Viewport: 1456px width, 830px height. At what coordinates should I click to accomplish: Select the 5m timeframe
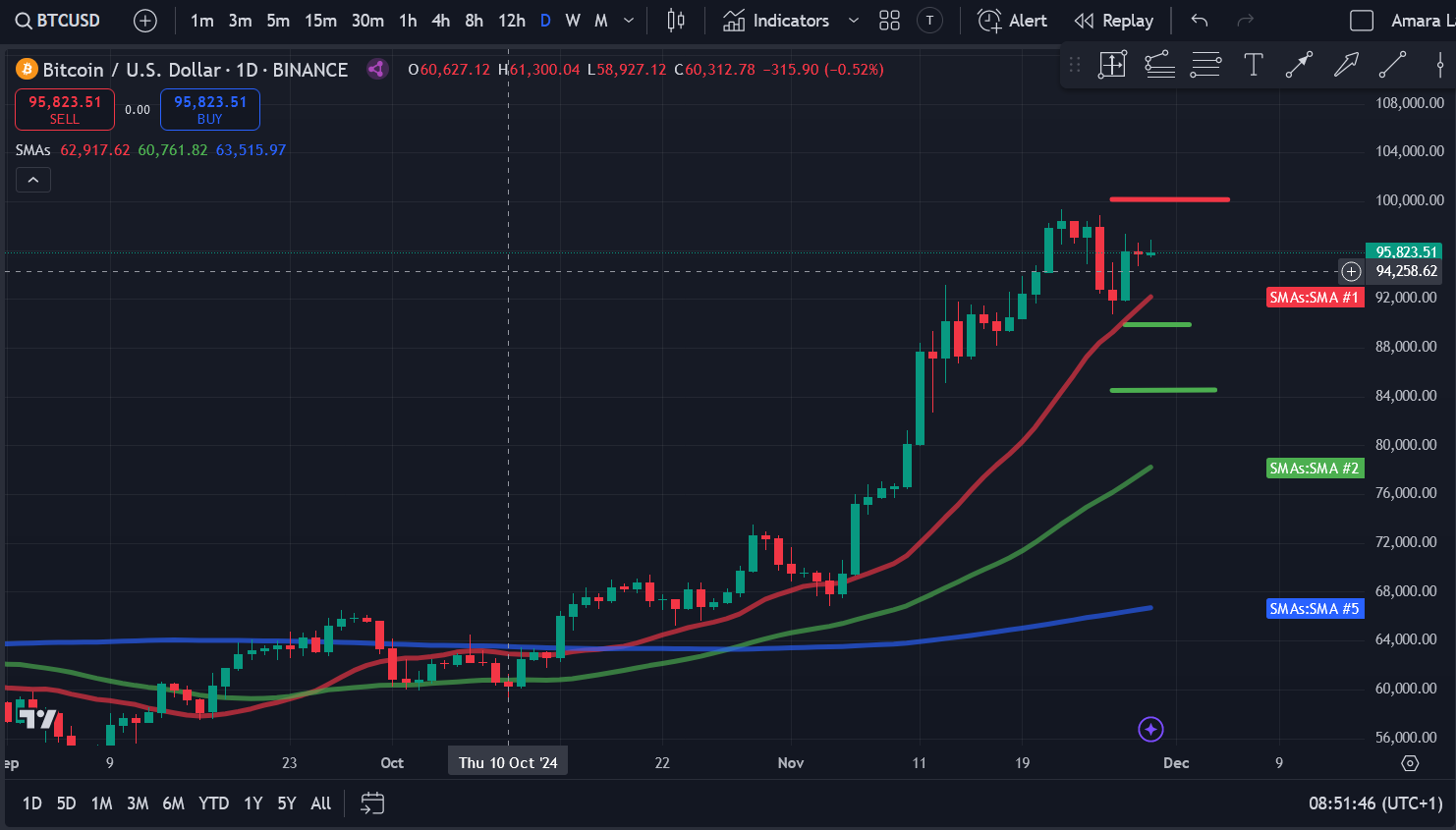278,21
